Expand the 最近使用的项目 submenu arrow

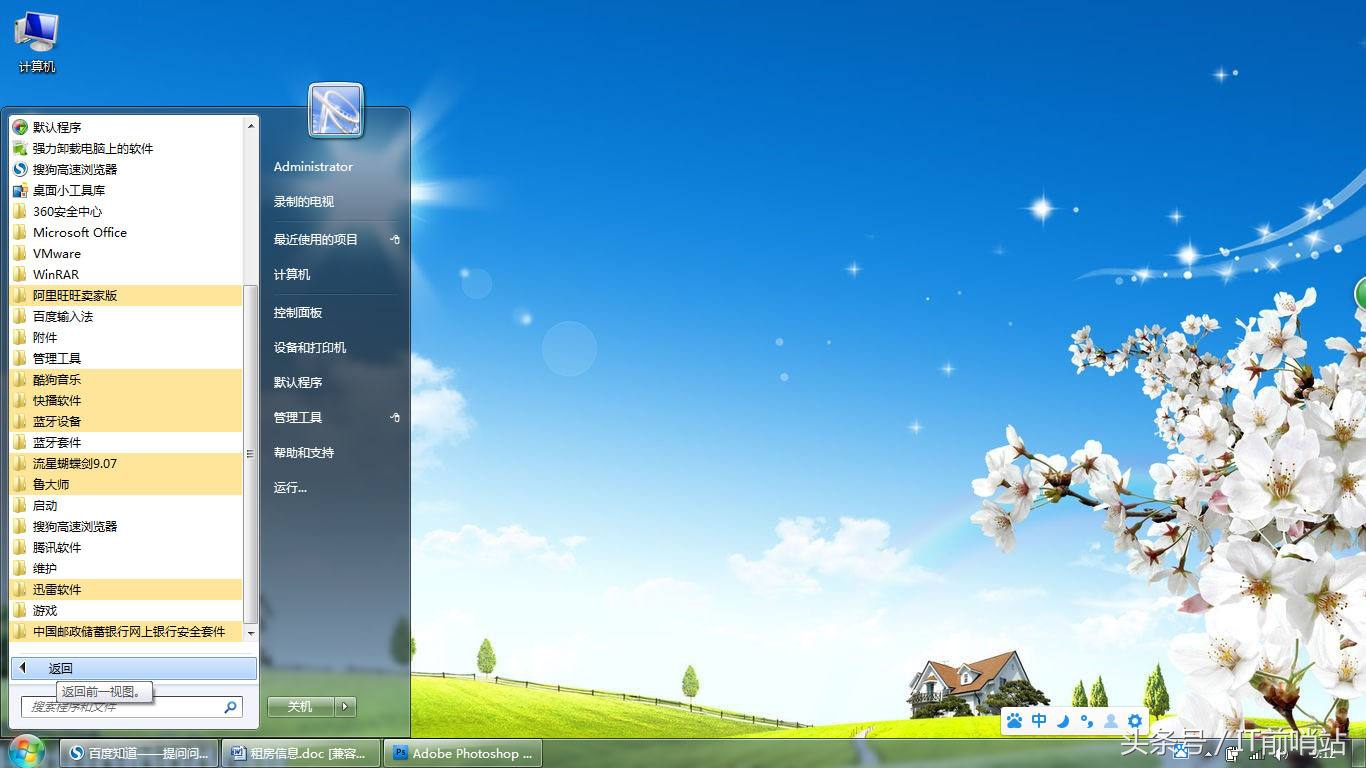(395, 239)
